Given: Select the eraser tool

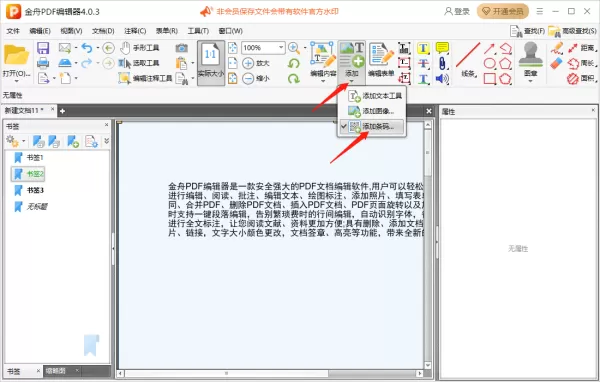Looking at the screenshot, I should click(557, 63).
